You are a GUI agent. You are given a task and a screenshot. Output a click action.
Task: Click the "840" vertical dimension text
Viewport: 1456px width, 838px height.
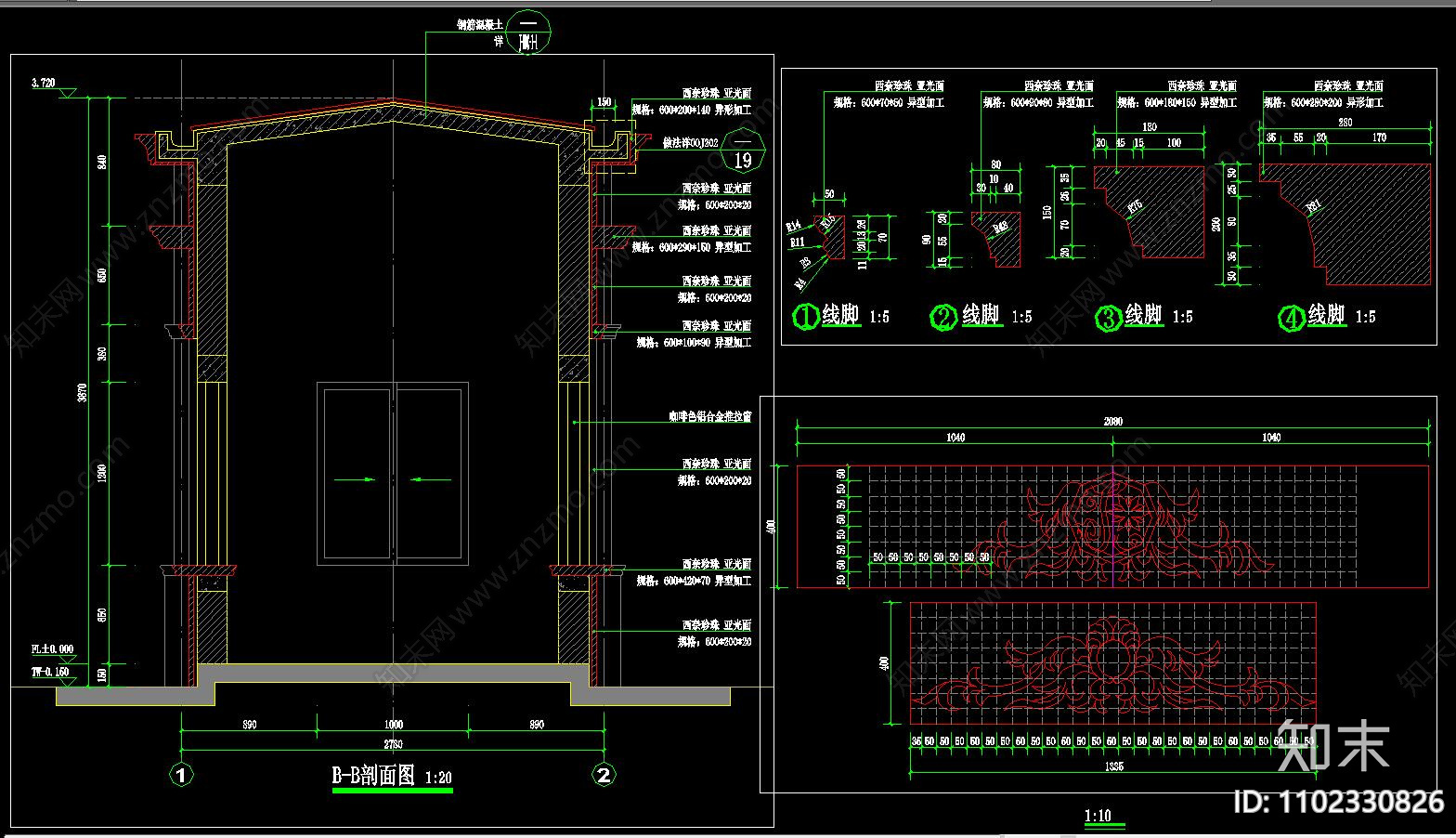pos(102,162)
